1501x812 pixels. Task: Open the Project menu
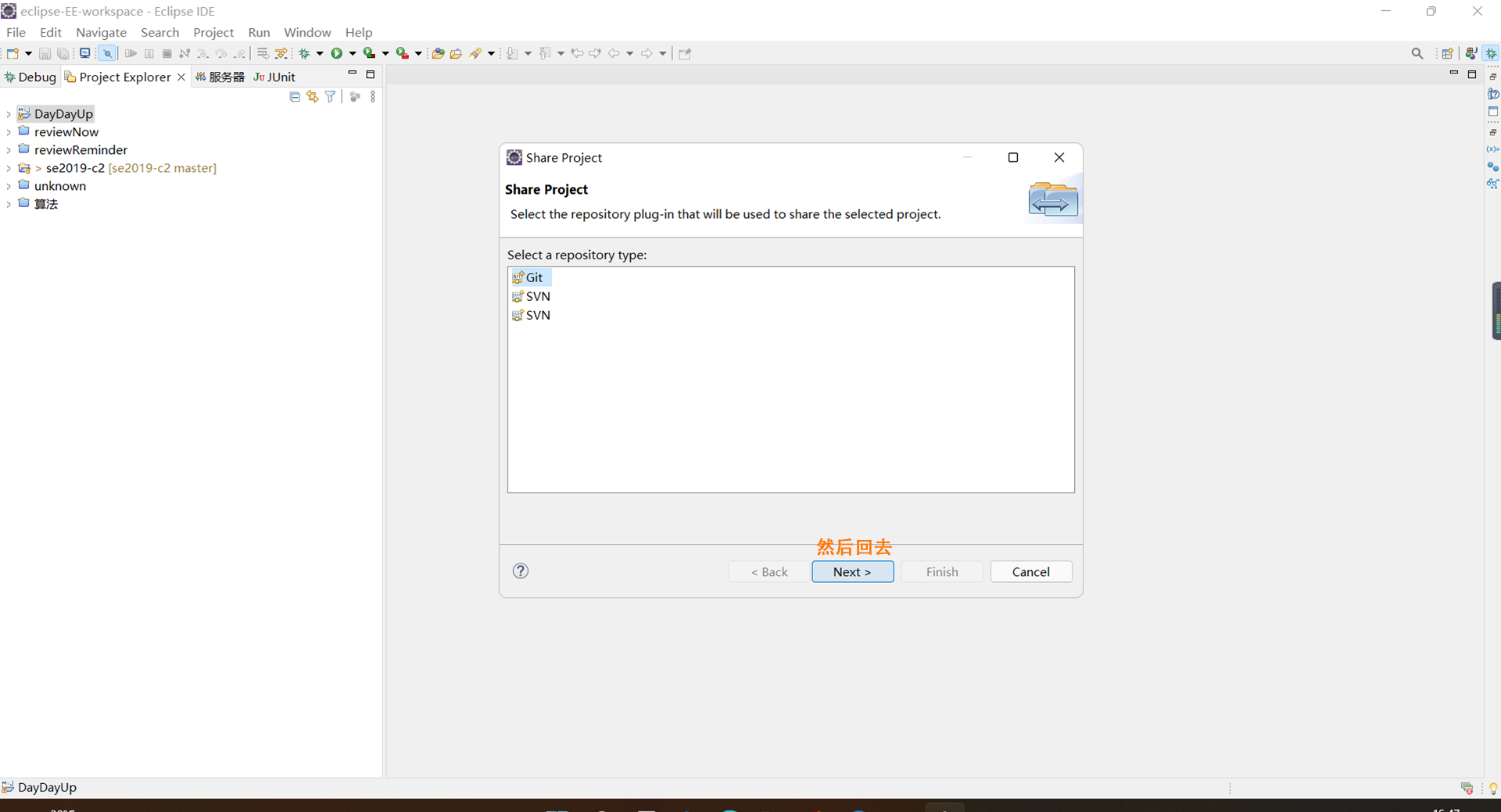[x=213, y=32]
